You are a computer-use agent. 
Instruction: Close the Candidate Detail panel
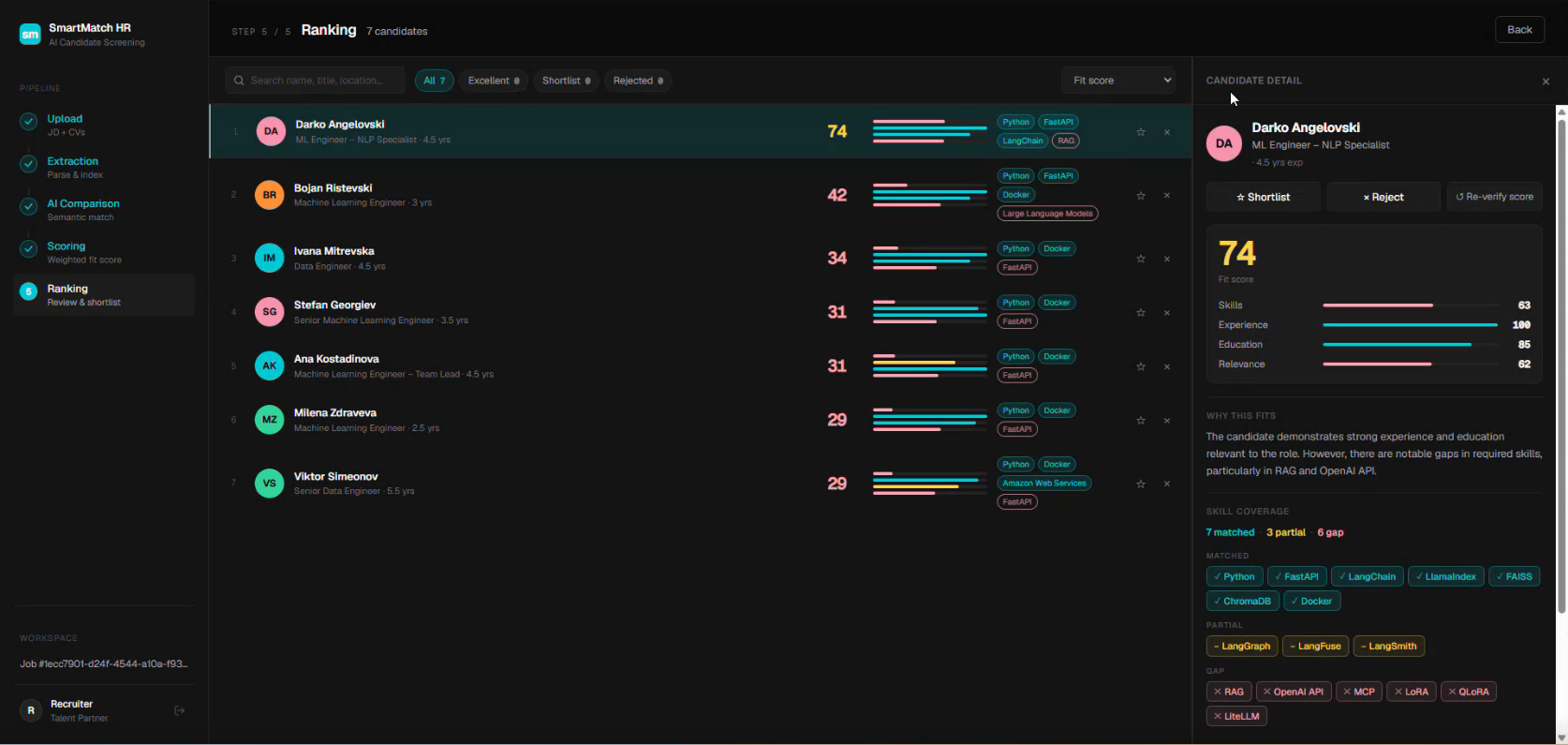1546,82
